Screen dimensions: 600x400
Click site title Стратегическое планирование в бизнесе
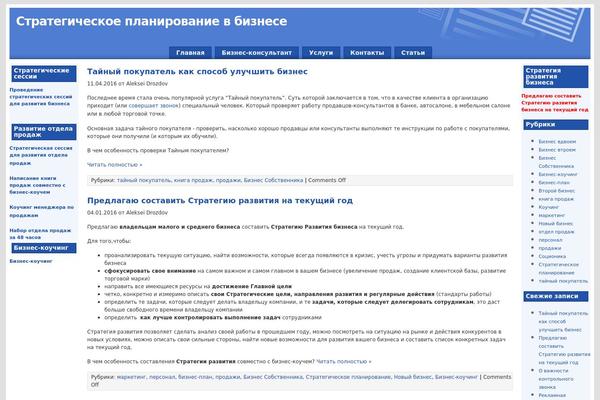152,21
